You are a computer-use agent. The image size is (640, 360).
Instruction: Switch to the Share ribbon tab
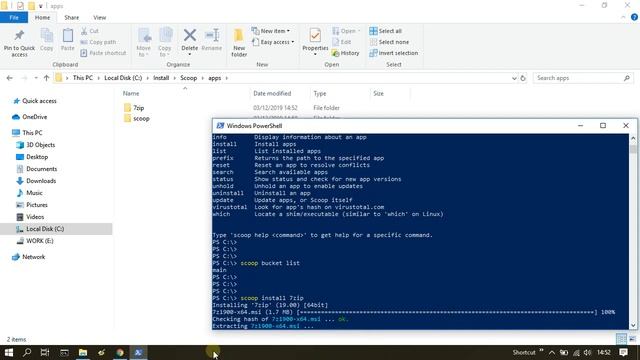coord(71,18)
